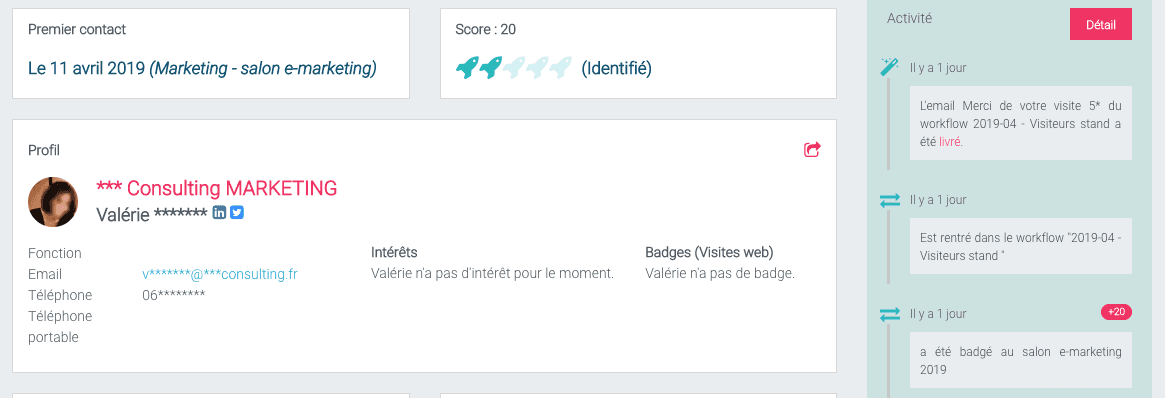Click the 'a été badgé au salon' activity card
Viewport: 1165px width, 398px height.
coord(1020,360)
